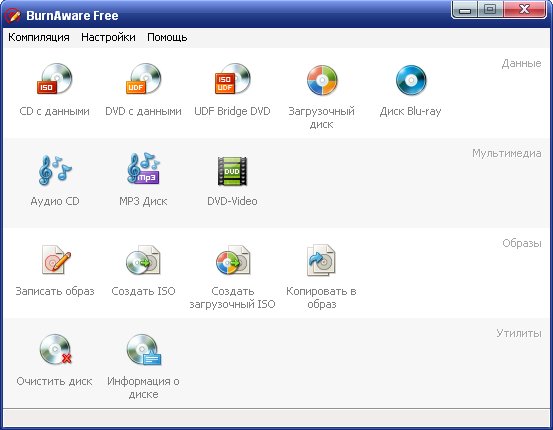Open the Помощь menu

pos(167,37)
